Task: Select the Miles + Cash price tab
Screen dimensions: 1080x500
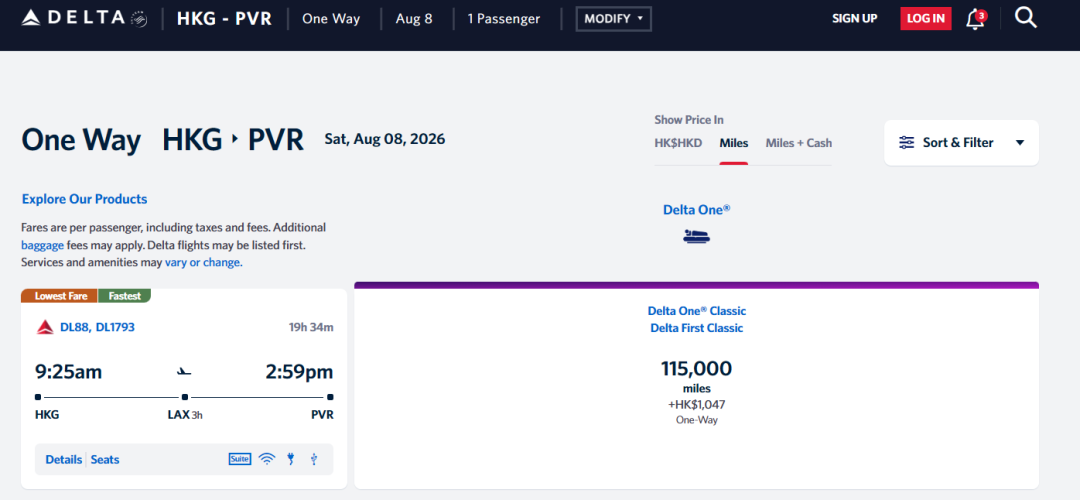Action: click(798, 143)
